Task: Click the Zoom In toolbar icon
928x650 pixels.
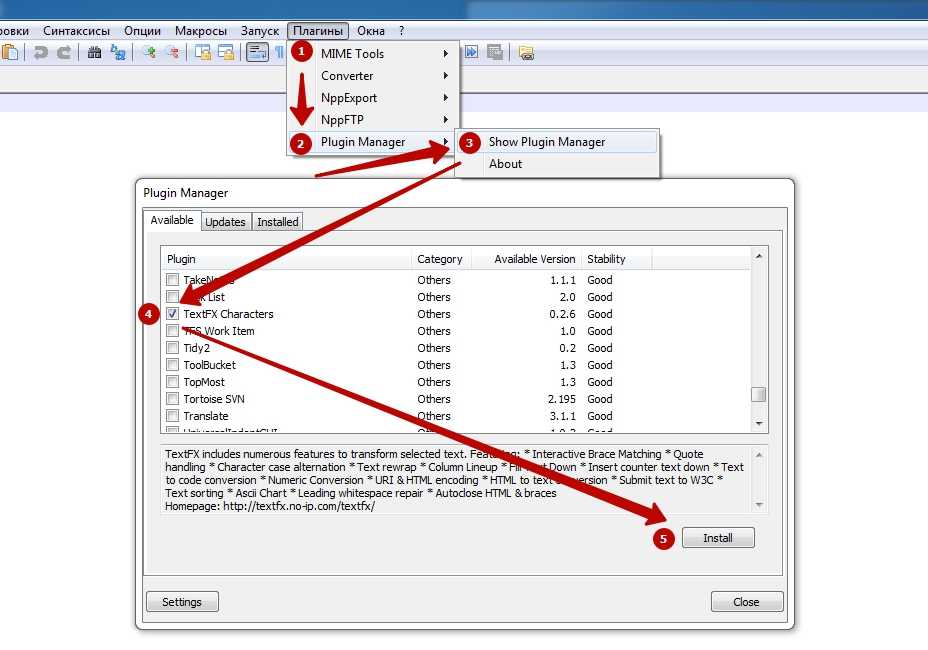Action: click(x=149, y=53)
